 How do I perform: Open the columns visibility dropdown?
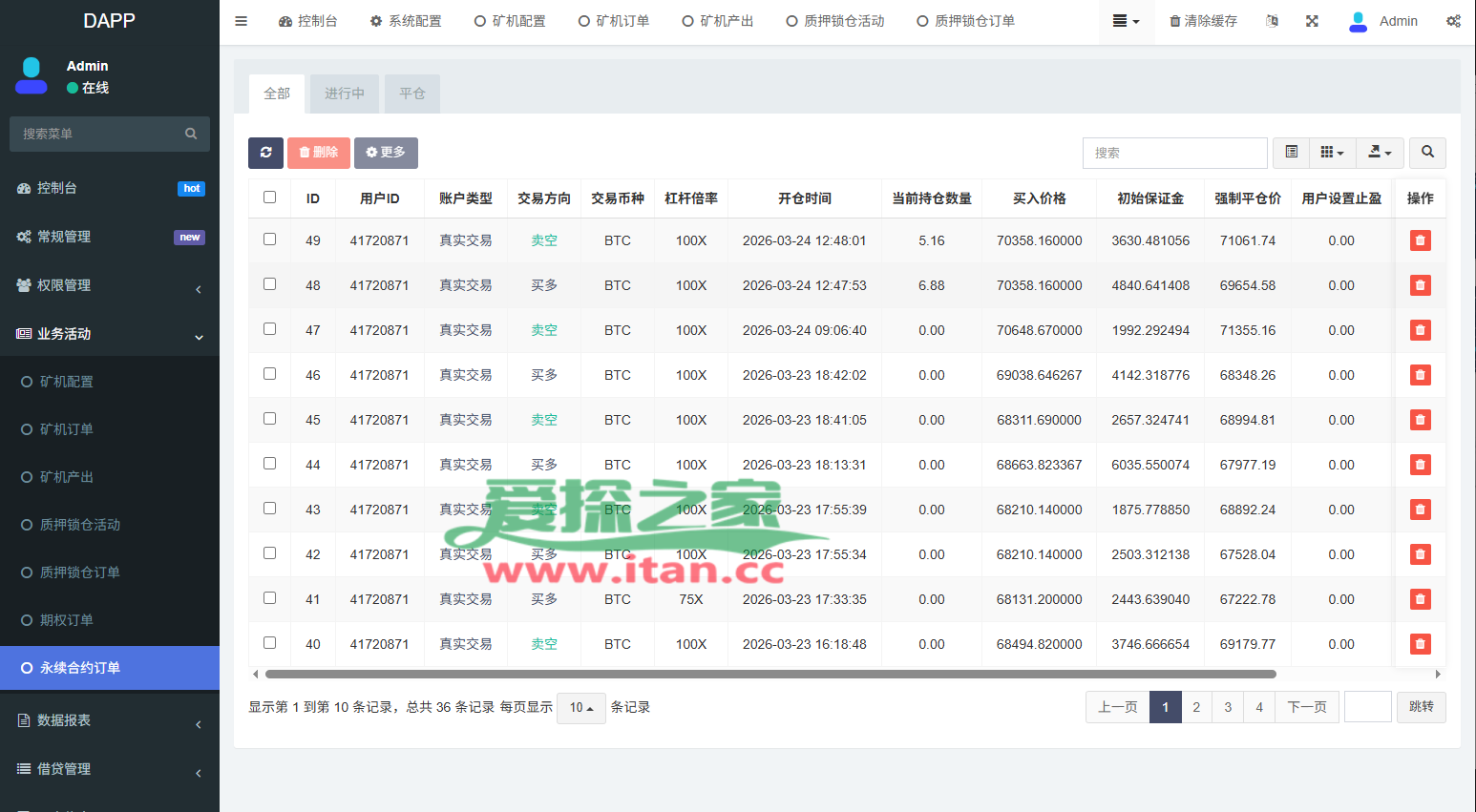(1332, 153)
